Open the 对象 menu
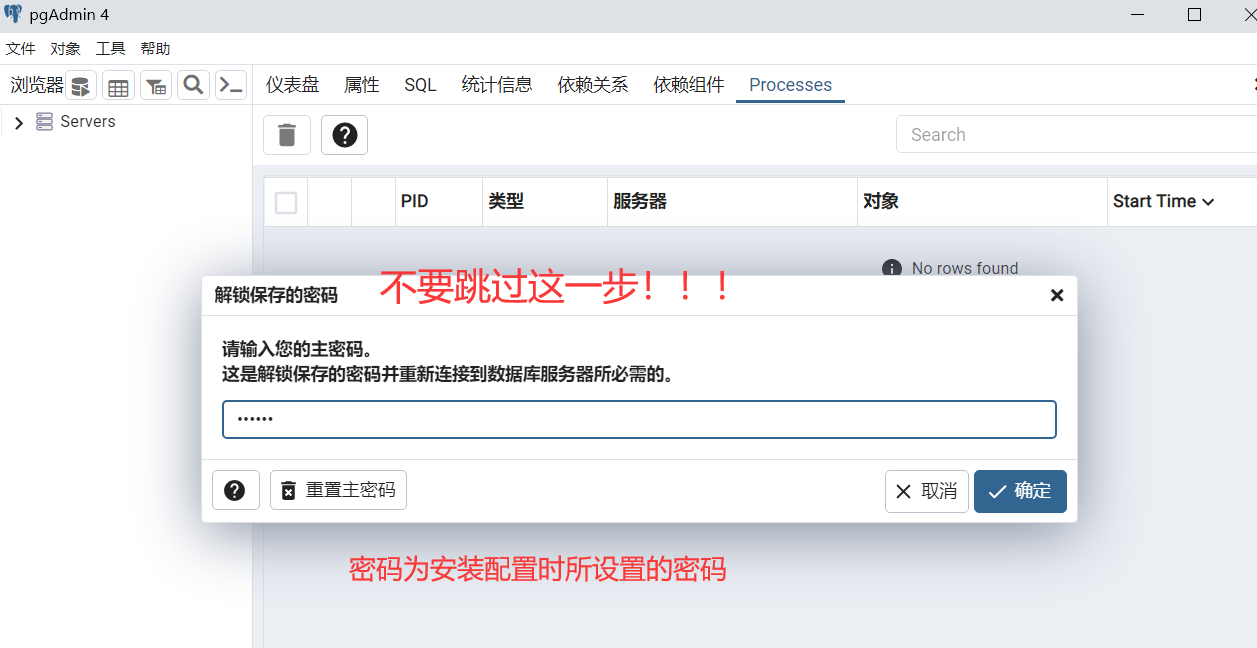 click(x=65, y=49)
